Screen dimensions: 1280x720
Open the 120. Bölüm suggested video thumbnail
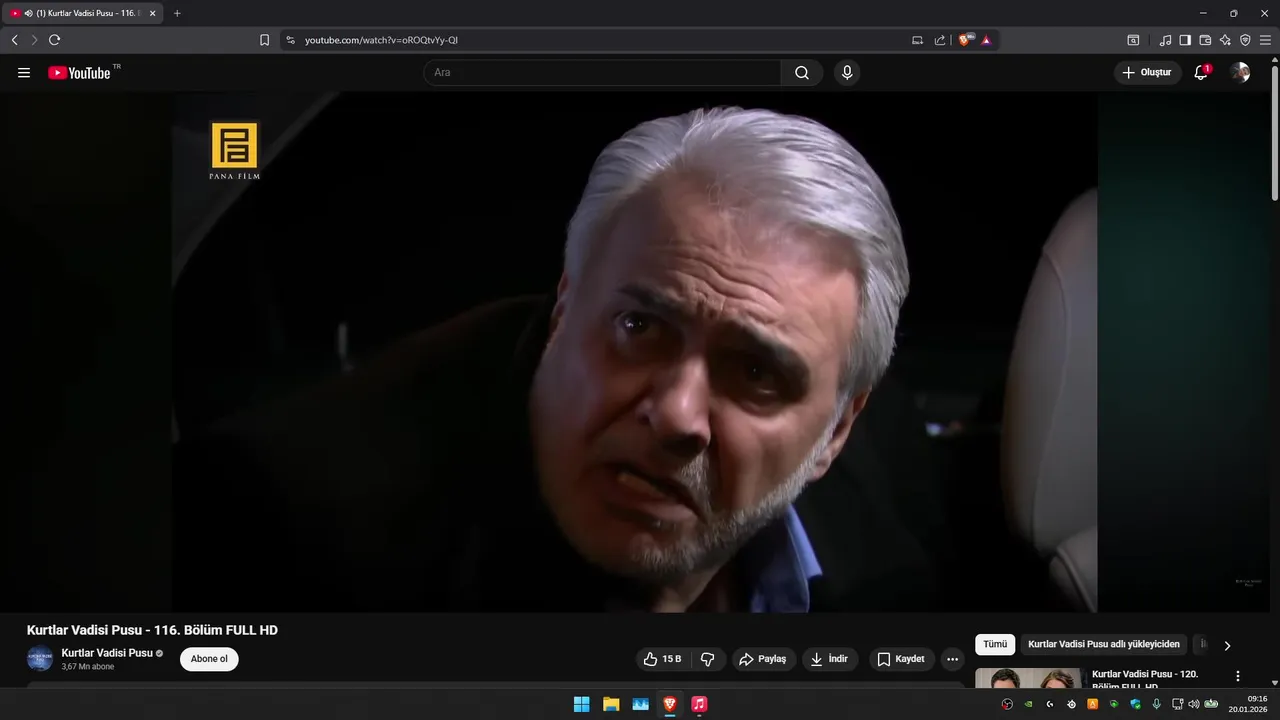click(x=1028, y=678)
